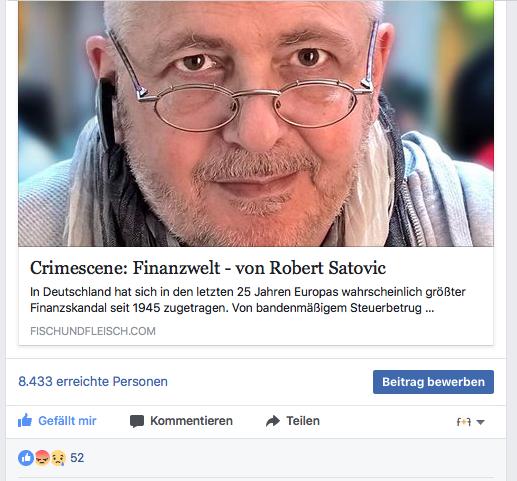Expand the post-as page selector arrow
The width and height of the screenshot is (517, 481).
tap(480, 422)
